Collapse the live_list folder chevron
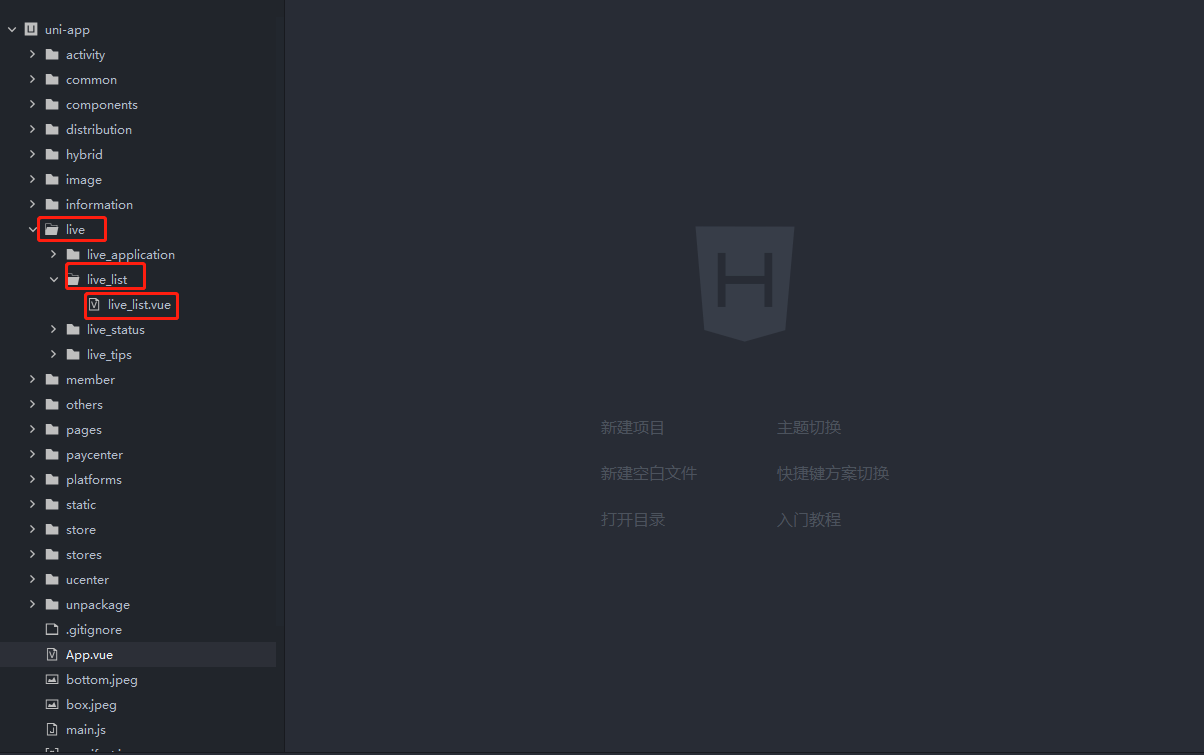The width and height of the screenshot is (1204, 755). (53, 280)
